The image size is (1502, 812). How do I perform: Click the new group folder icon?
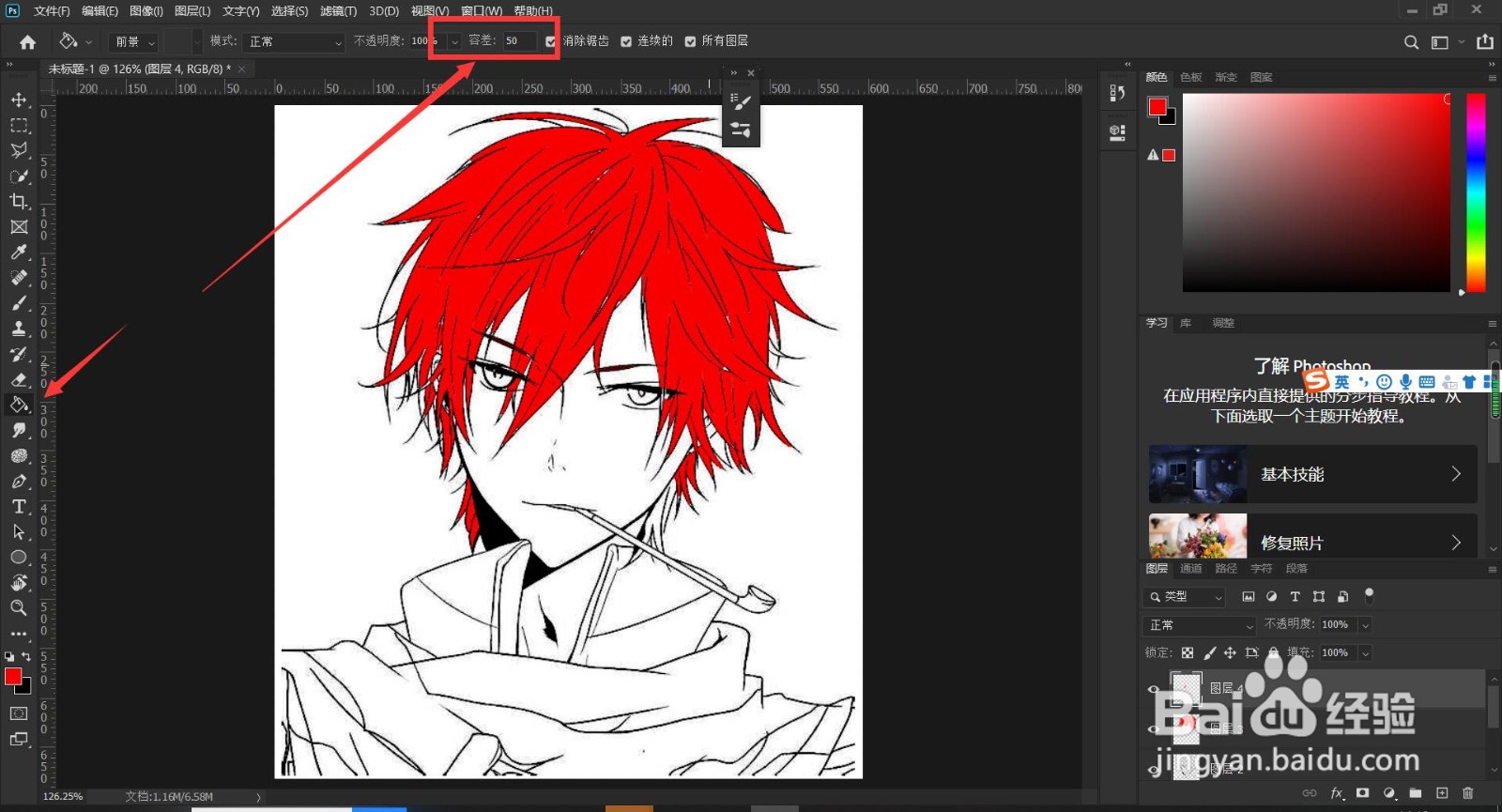1416,793
